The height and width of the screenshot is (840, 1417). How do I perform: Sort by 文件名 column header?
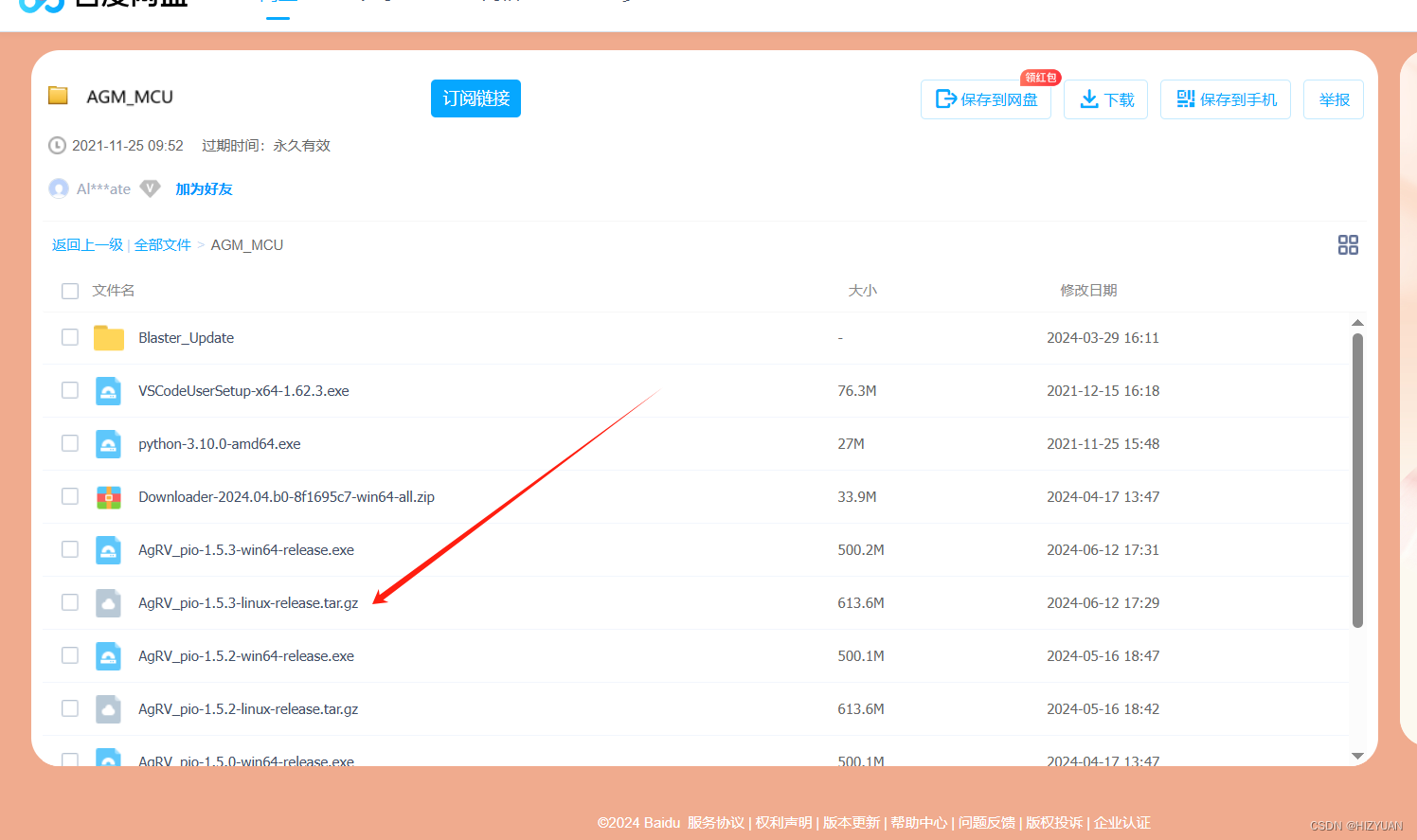(114, 291)
